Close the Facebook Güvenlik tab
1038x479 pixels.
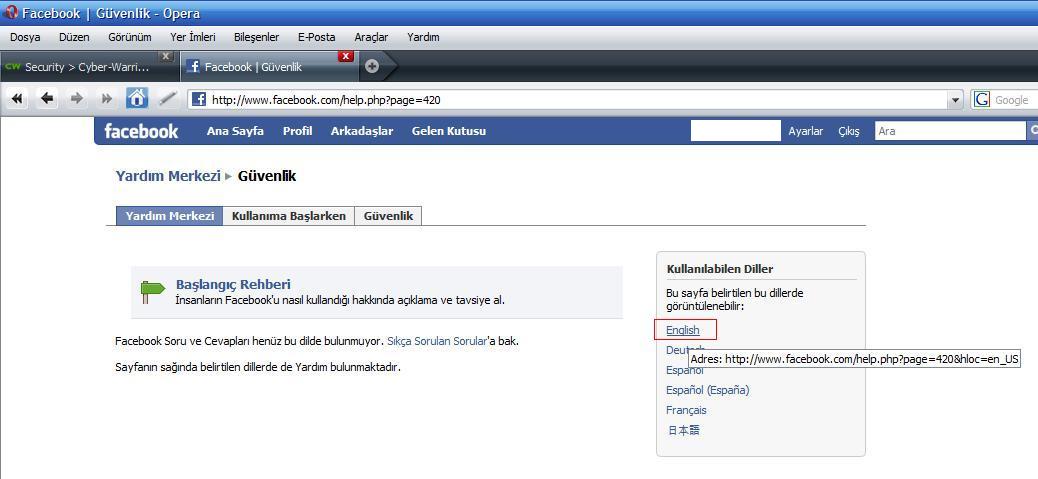(x=346, y=56)
